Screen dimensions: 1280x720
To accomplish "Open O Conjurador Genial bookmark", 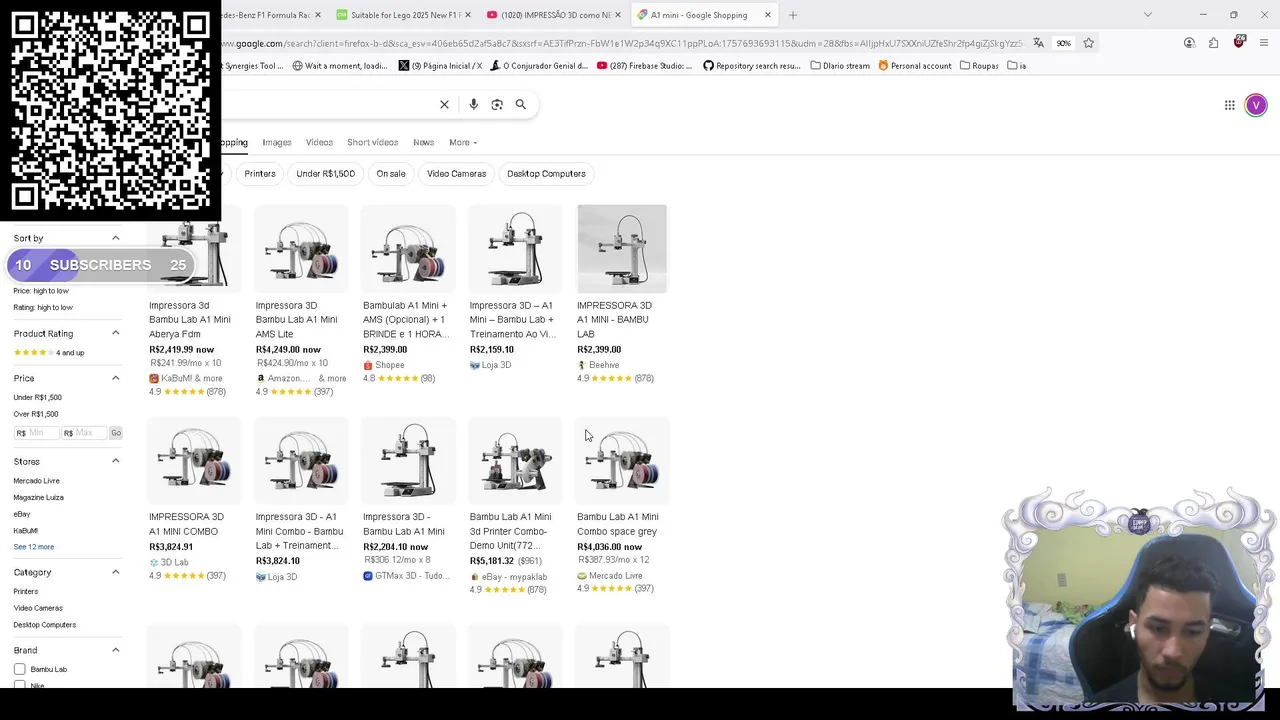I will coord(539,66).
